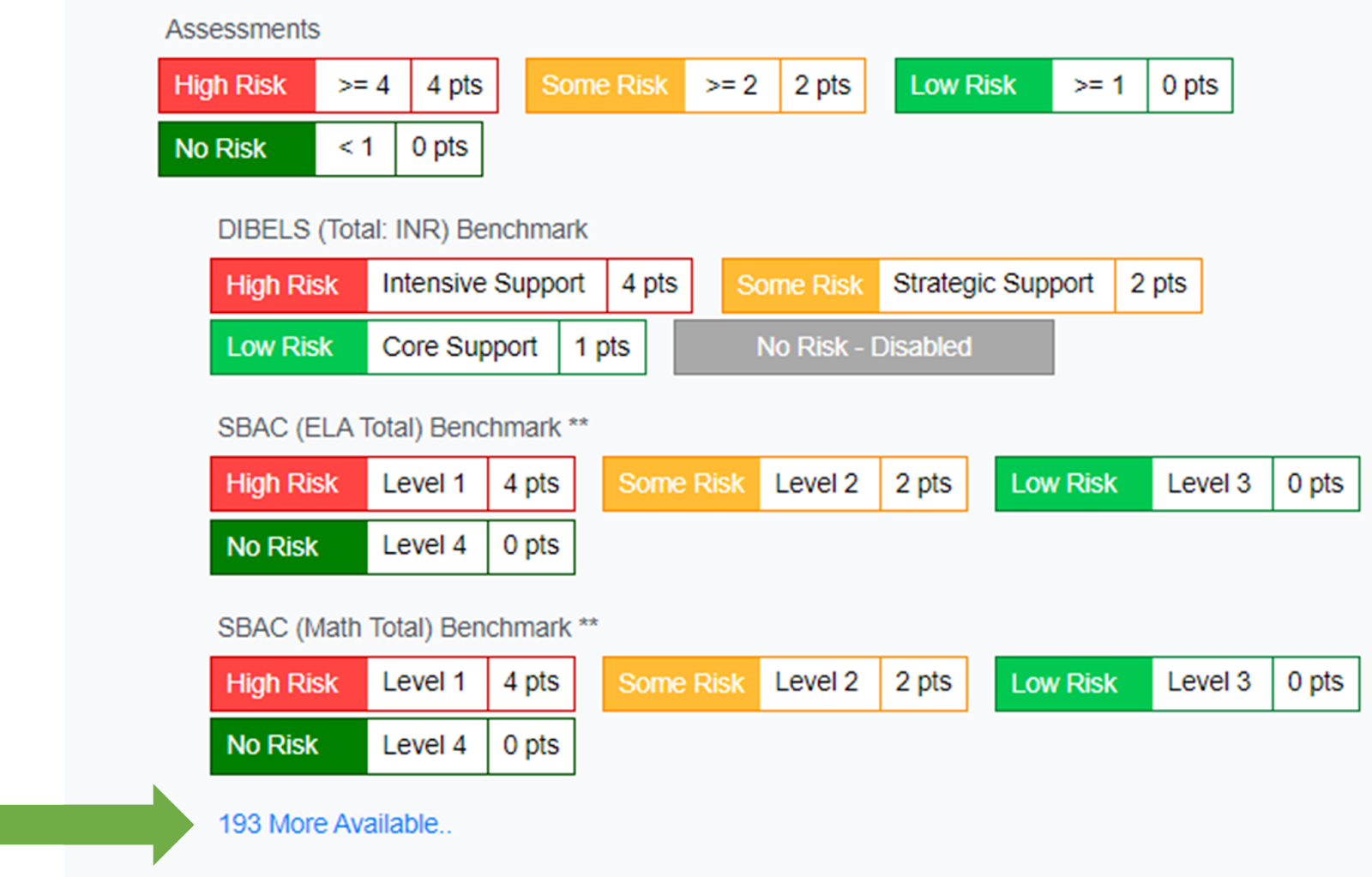The height and width of the screenshot is (877, 1372).
Task: Click 'Level 2' in SBAC ELA Total Benchmark
Action: click(818, 484)
